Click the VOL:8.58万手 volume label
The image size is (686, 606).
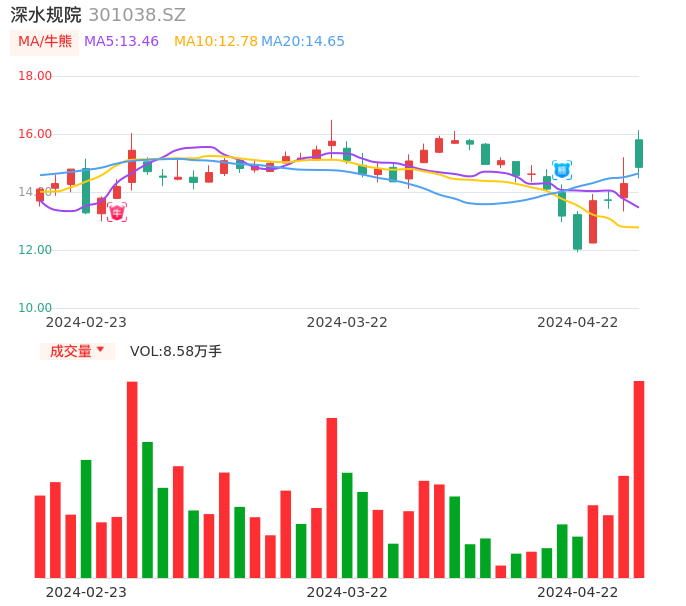pos(176,351)
